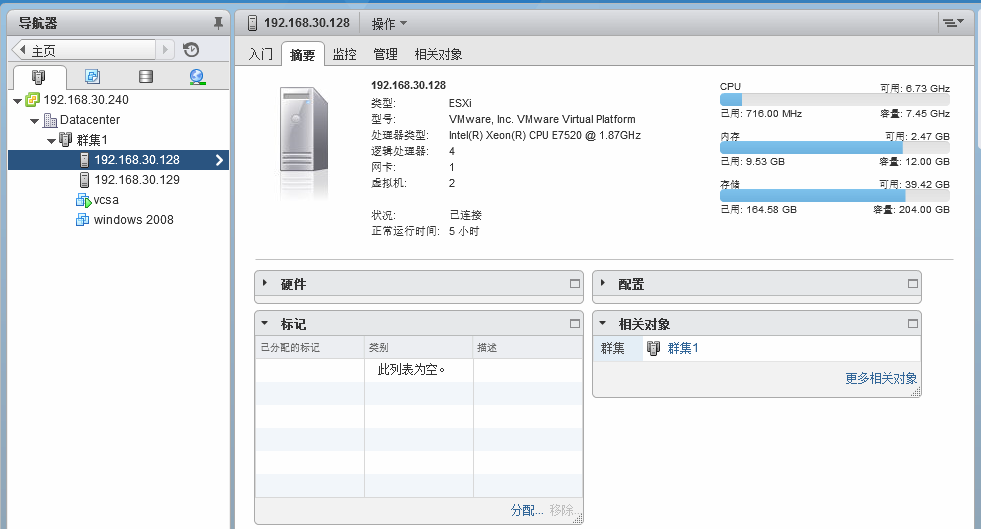Collapse the 标记 panel
The image size is (981, 529).
click(265, 323)
